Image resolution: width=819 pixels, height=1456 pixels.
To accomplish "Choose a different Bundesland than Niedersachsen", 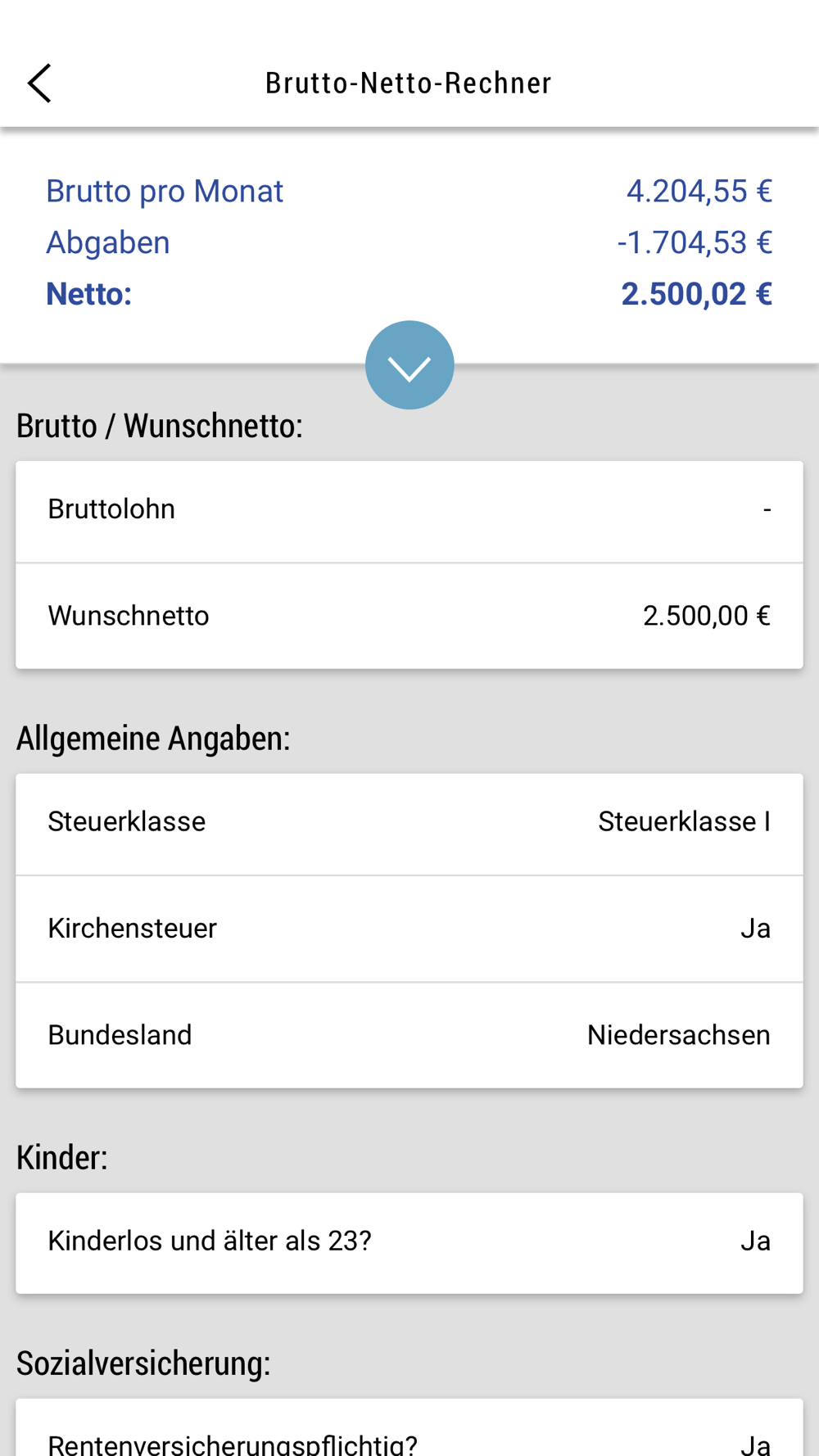I will tap(409, 1035).
